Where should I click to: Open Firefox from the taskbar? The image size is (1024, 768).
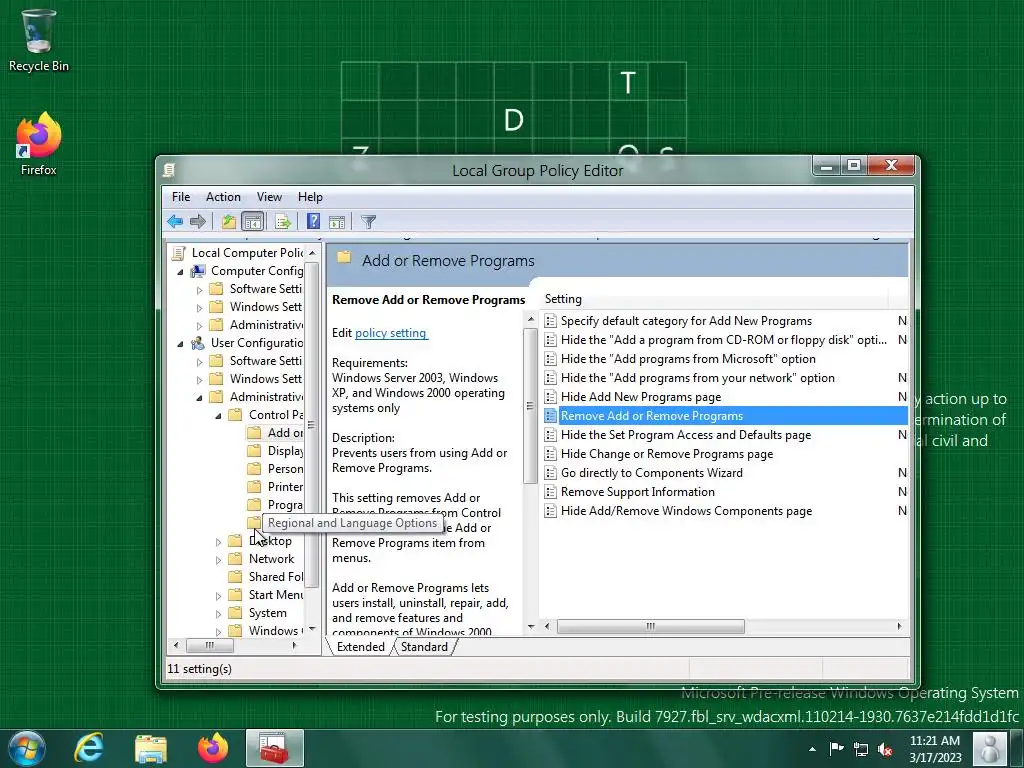213,748
